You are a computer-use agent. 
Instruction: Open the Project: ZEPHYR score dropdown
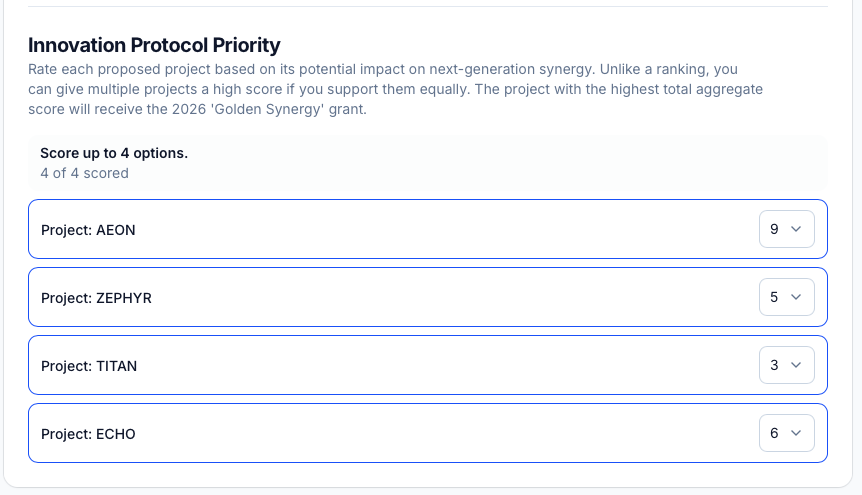coord(786,297)
